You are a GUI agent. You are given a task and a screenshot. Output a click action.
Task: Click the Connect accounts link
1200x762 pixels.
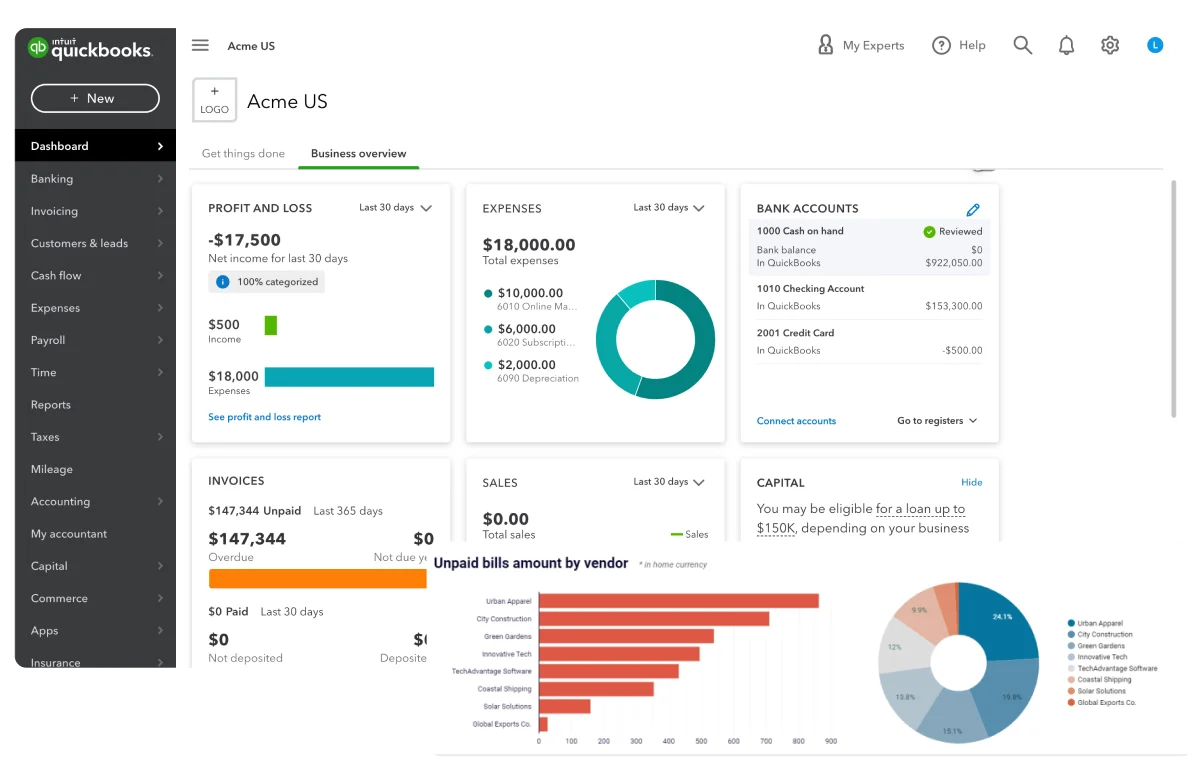[x=796, y=421]
